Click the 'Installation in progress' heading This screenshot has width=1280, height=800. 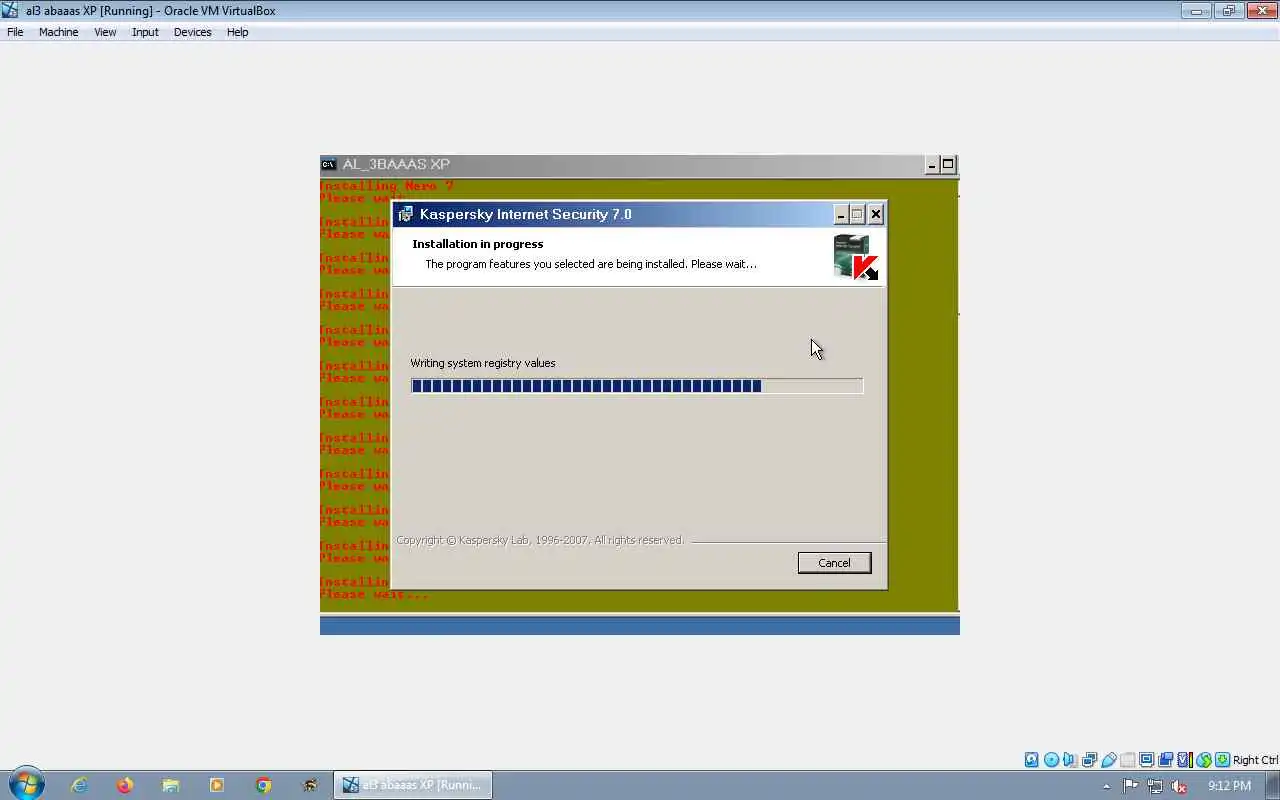coord(478,244)
